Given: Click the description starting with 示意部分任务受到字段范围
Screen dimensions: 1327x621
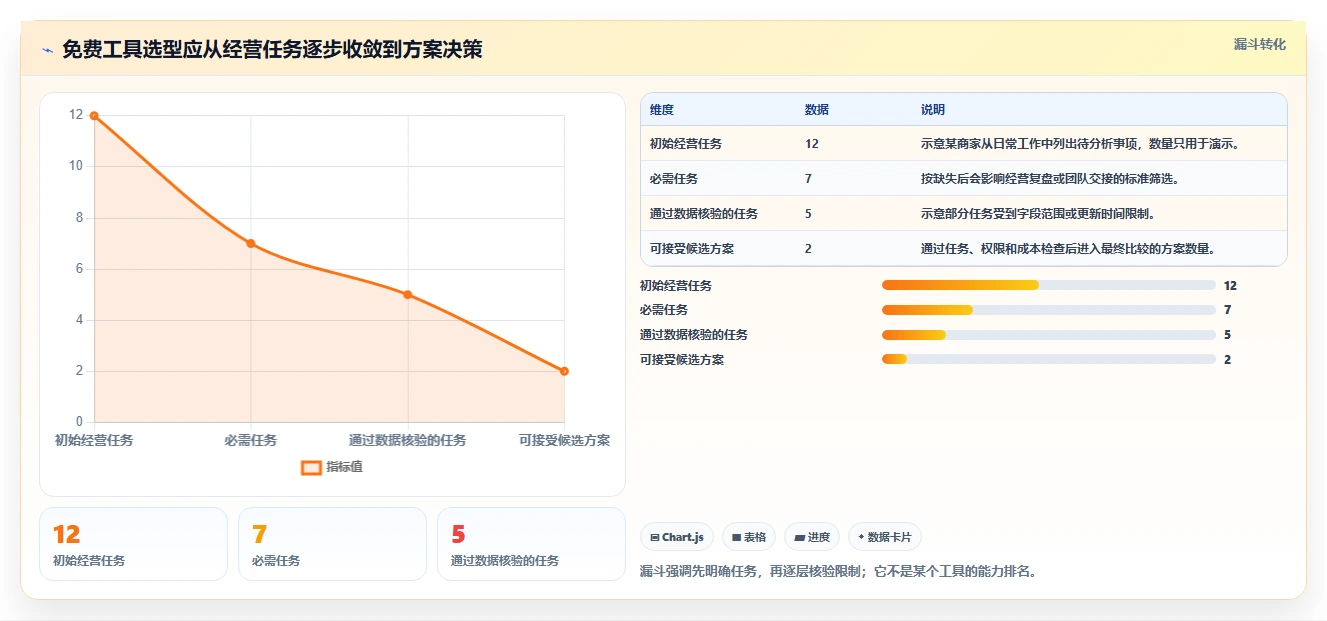Looking at the screenshot, I should pyautogui.click(x=1039, y=214).
